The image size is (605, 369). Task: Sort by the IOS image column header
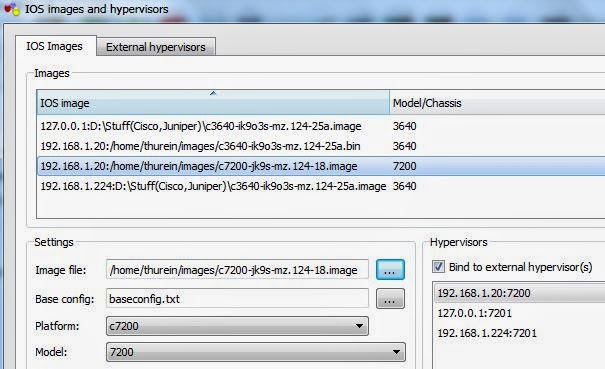tap(213, 103)
